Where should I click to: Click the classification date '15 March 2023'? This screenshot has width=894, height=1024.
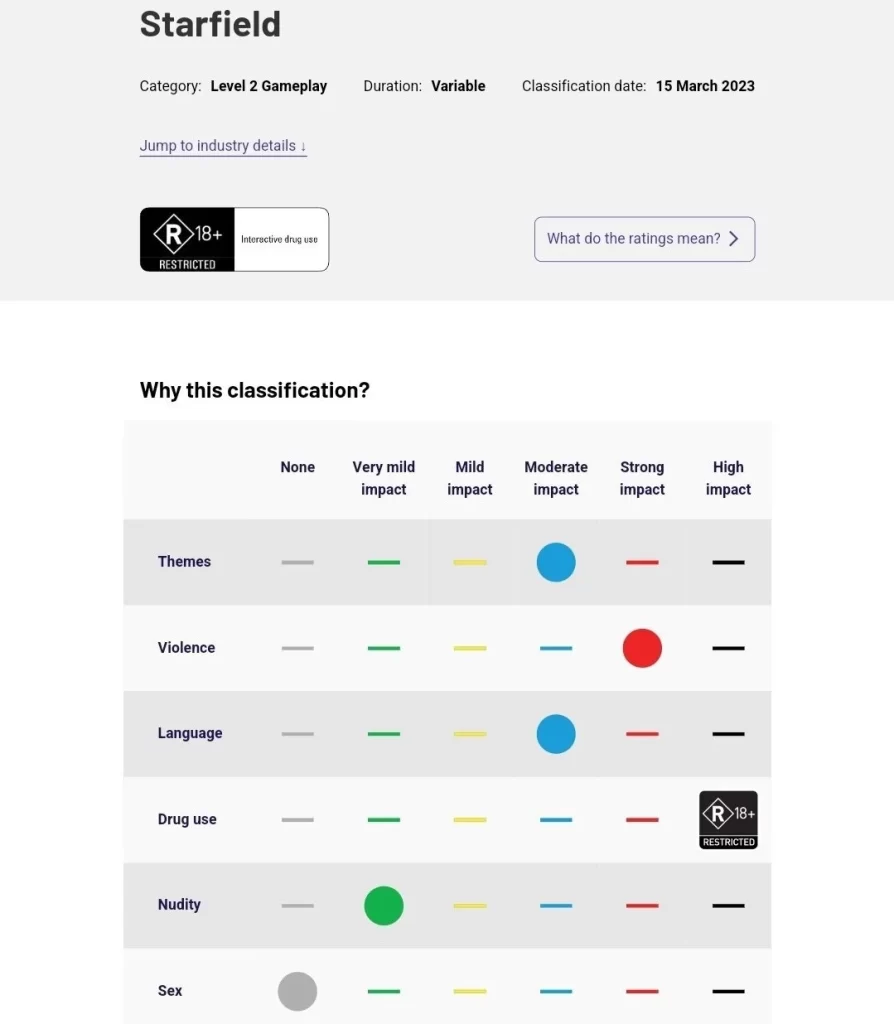(x=705, y=86)
